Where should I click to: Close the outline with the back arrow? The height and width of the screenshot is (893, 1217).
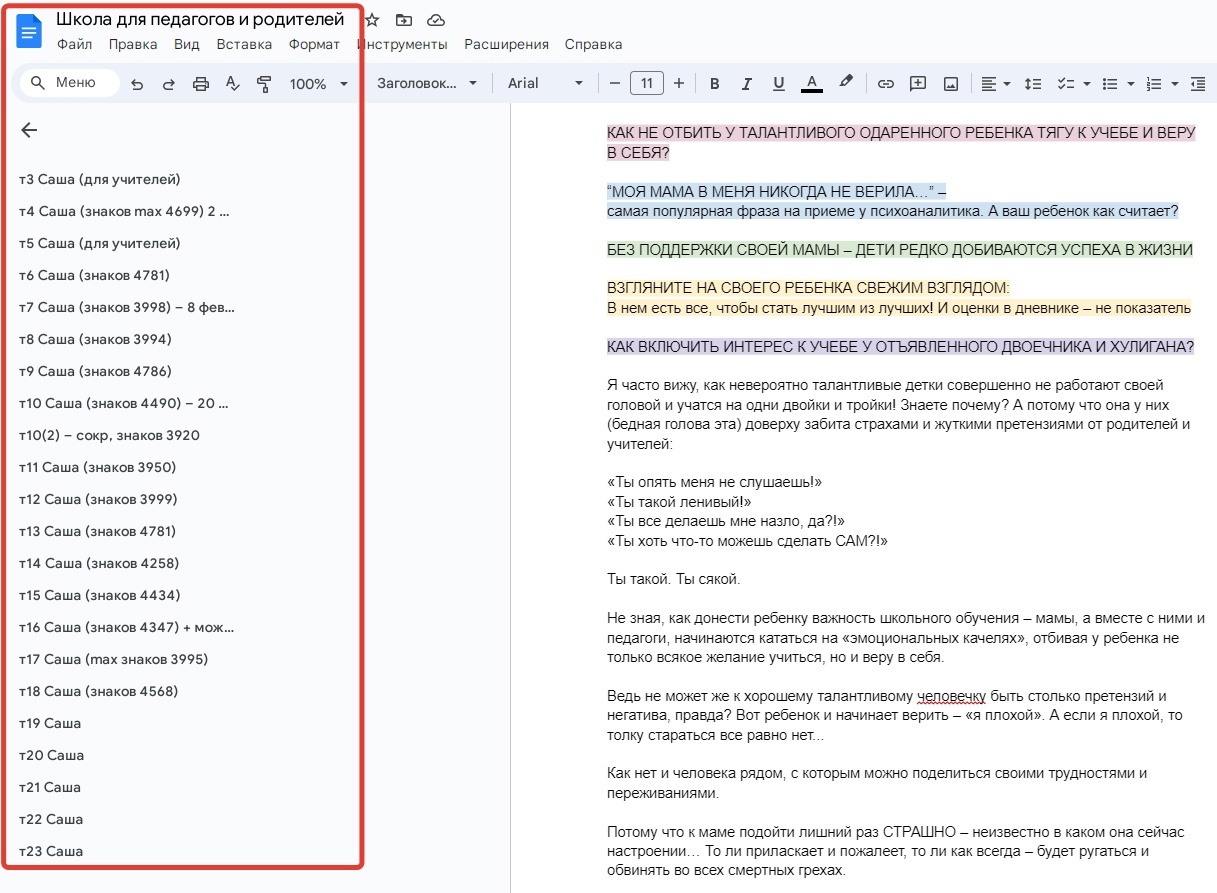click(x=29, y=130)
